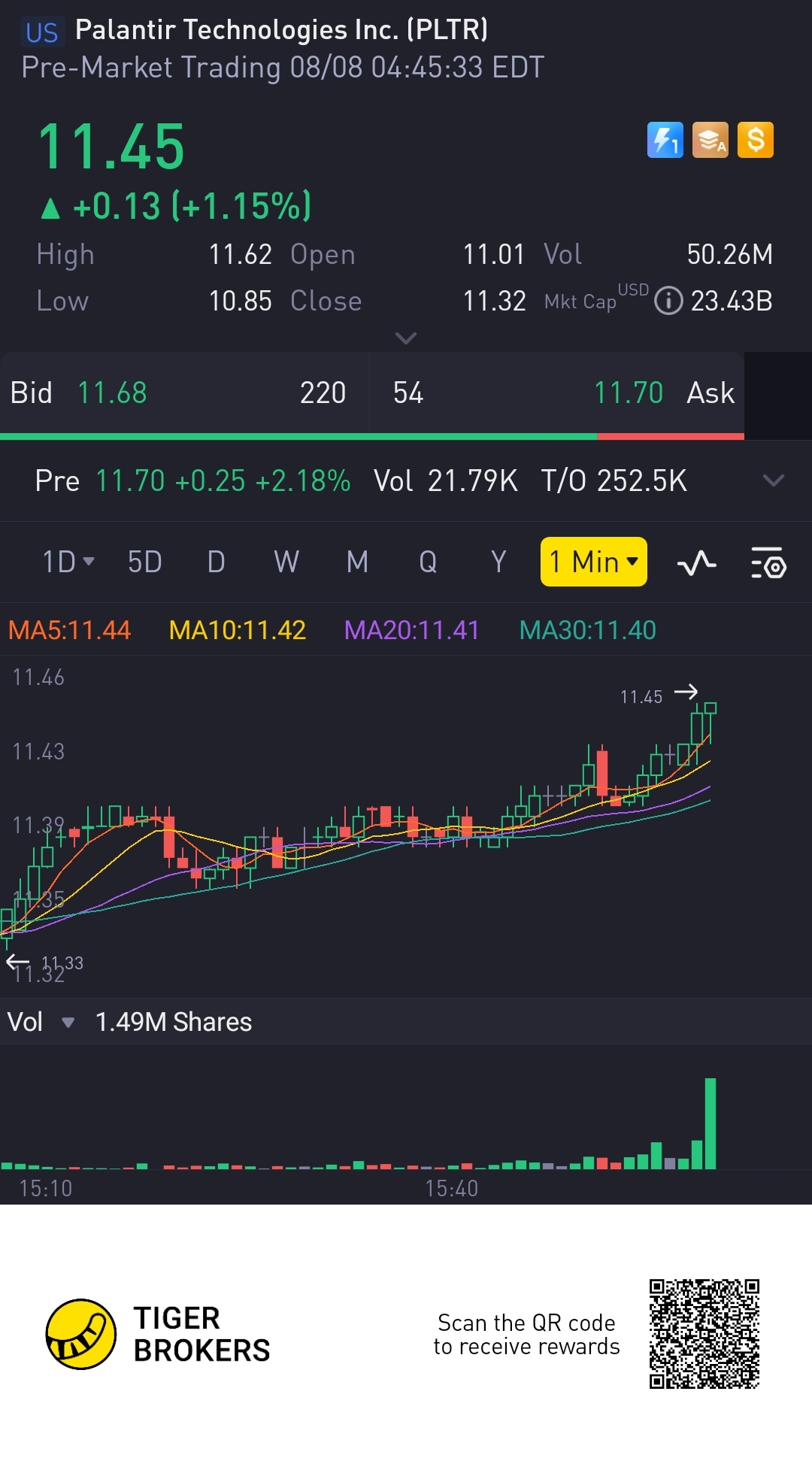The height and width of the screenshot is (1464, 812).
Task: Tap the T/O 252.5K value
Action: [x=614, y=480]
